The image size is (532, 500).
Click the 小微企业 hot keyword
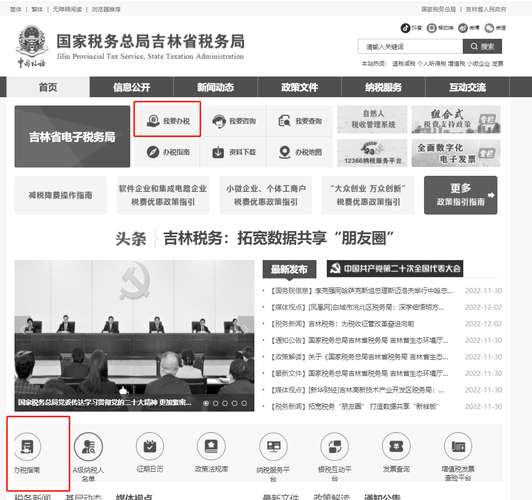coord(478,63)
